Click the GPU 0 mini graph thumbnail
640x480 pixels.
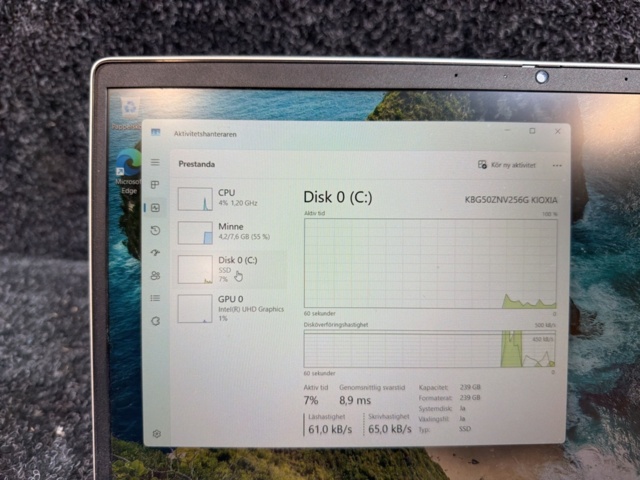click(x=195, y=309)
